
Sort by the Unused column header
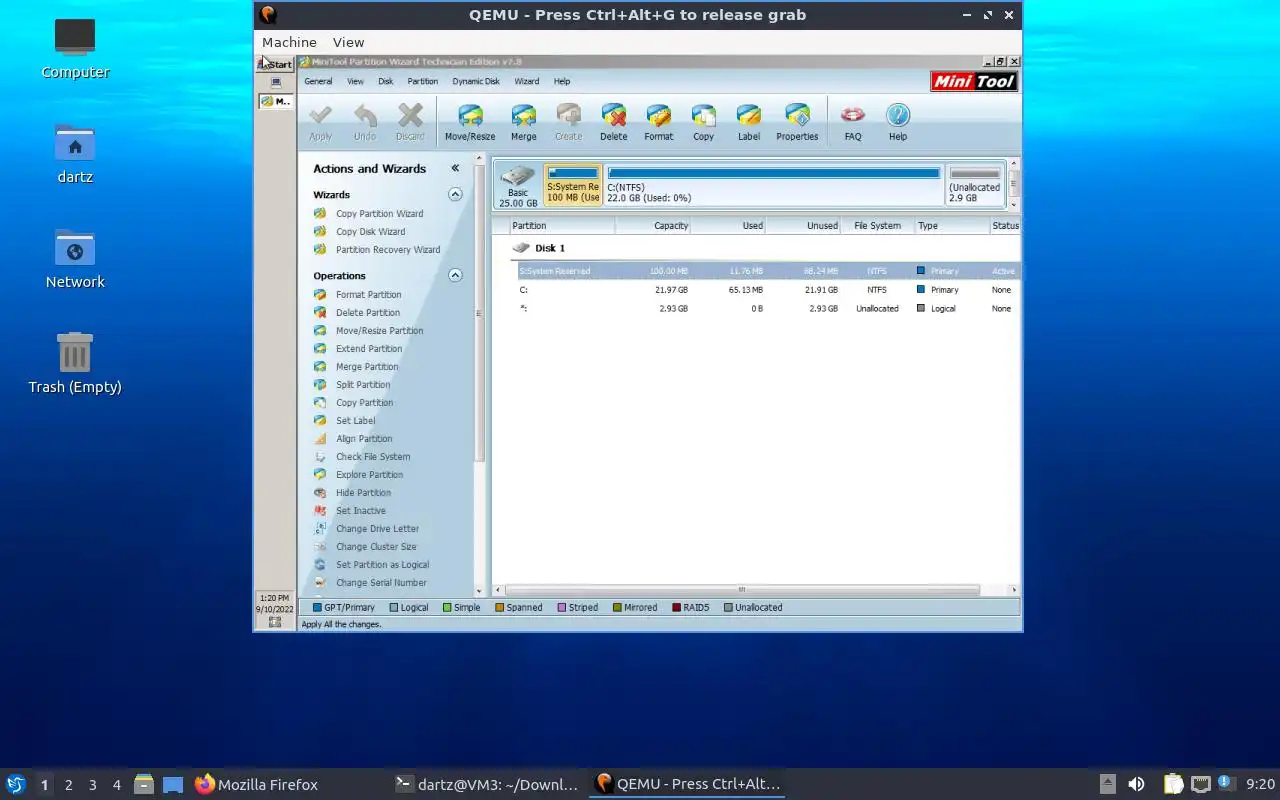click(804, 226)
